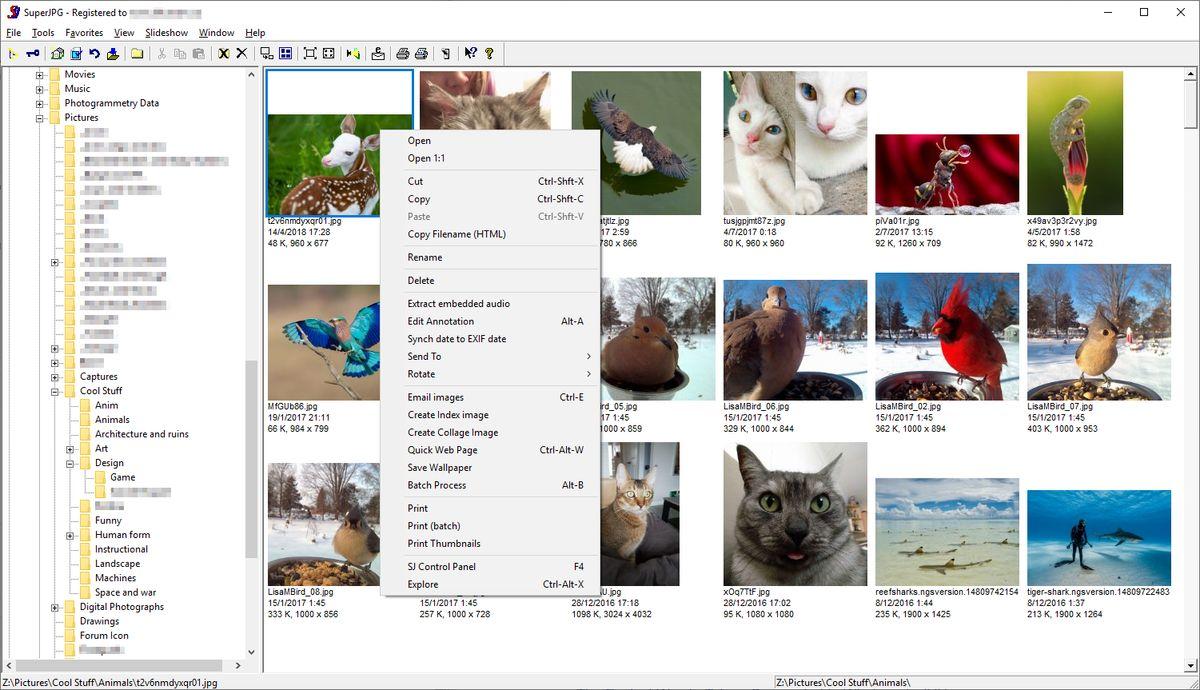Click the house-shaped toolbar icon
Viewport: 1200px width, 690px height.
(58, 53)
